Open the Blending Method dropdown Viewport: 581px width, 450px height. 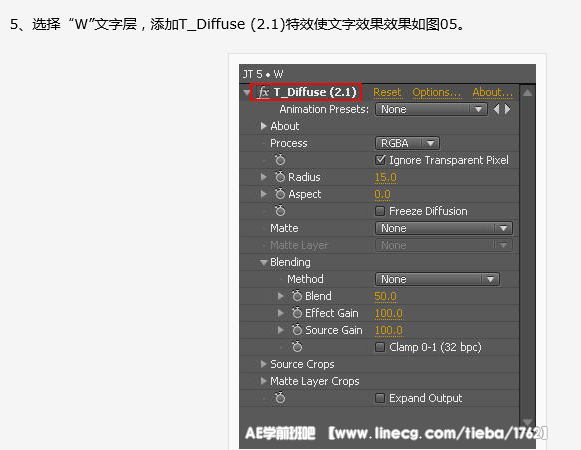(x=438, y=279)
